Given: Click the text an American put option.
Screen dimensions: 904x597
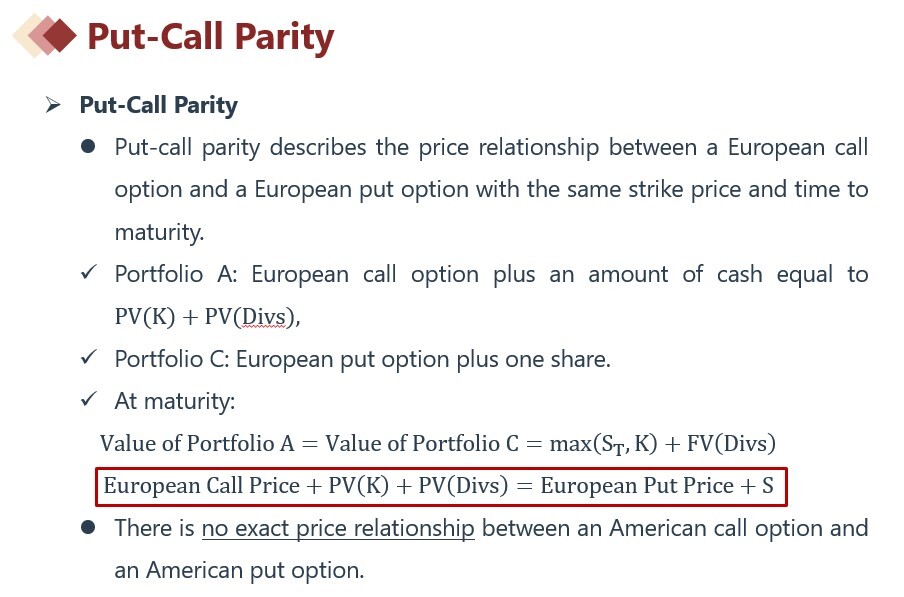Looking at the screenshot, I should point(239,570).
